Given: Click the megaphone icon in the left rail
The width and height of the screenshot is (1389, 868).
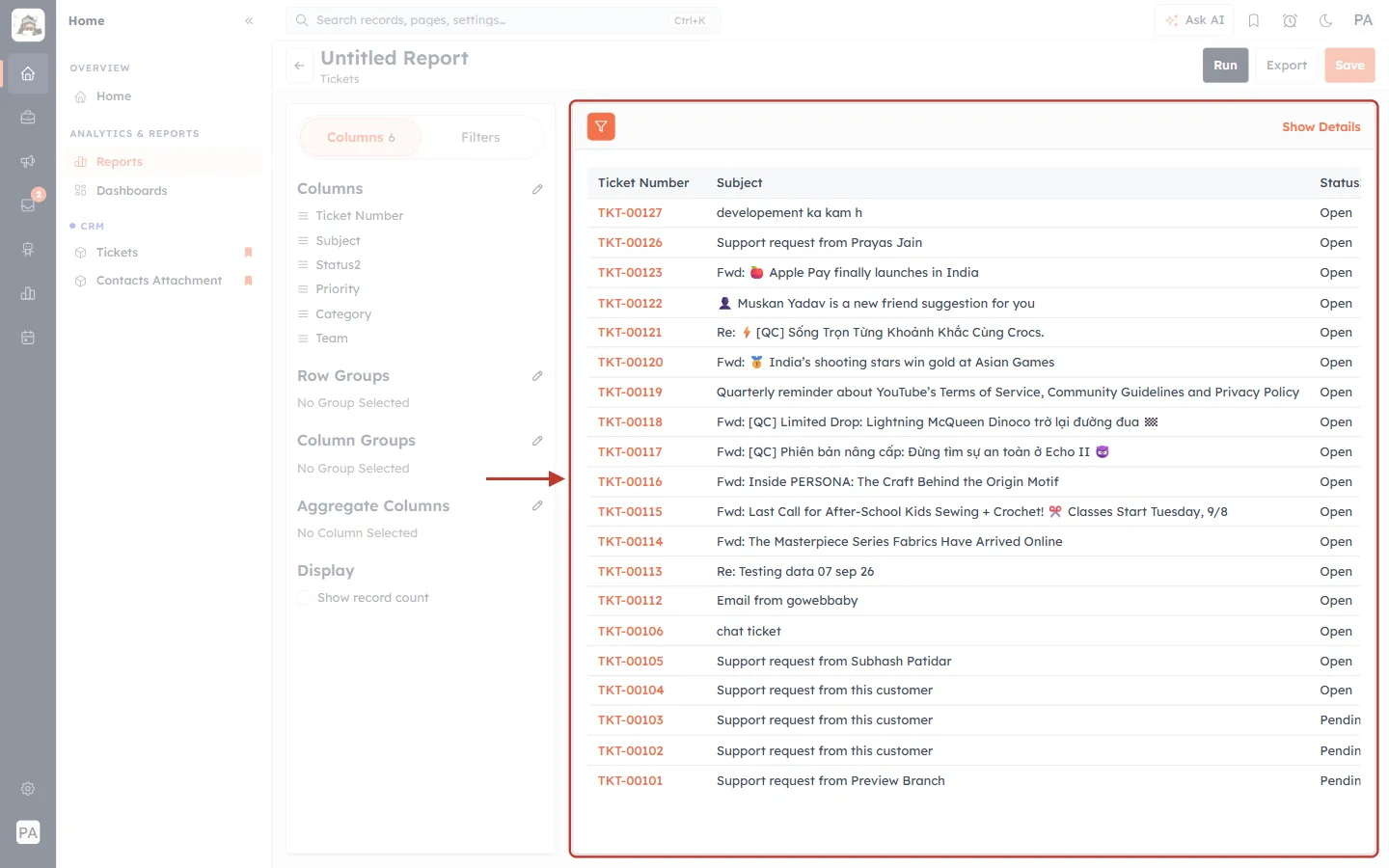Looking at the screenshot, I should (28, 161).
